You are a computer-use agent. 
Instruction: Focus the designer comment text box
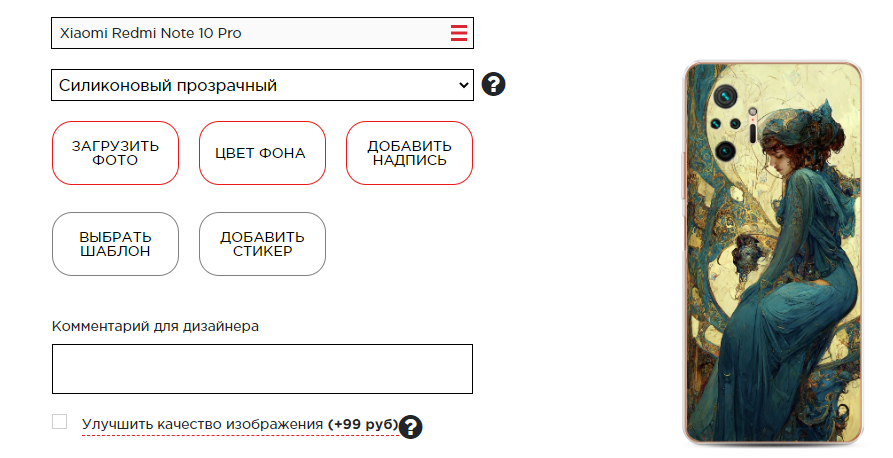pos(262,369)
